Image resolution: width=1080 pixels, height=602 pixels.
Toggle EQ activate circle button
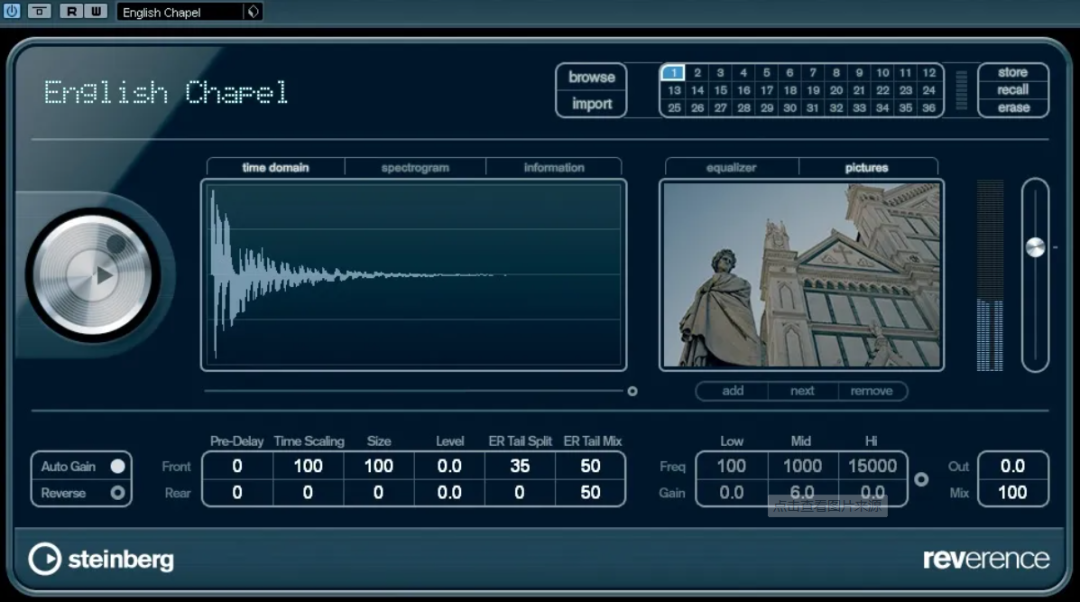[921, 479]
